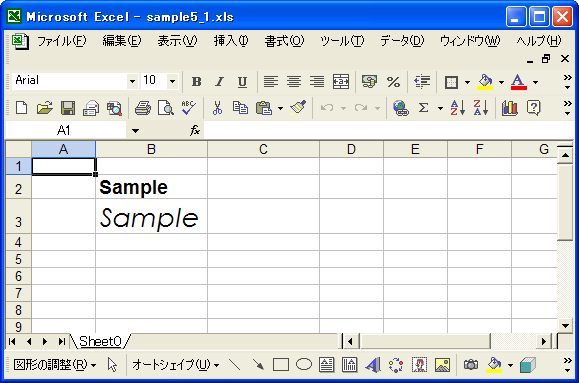The image size is (579, 383).
Task: Paste from clipboard icon
Action: (x=264, y=108)
